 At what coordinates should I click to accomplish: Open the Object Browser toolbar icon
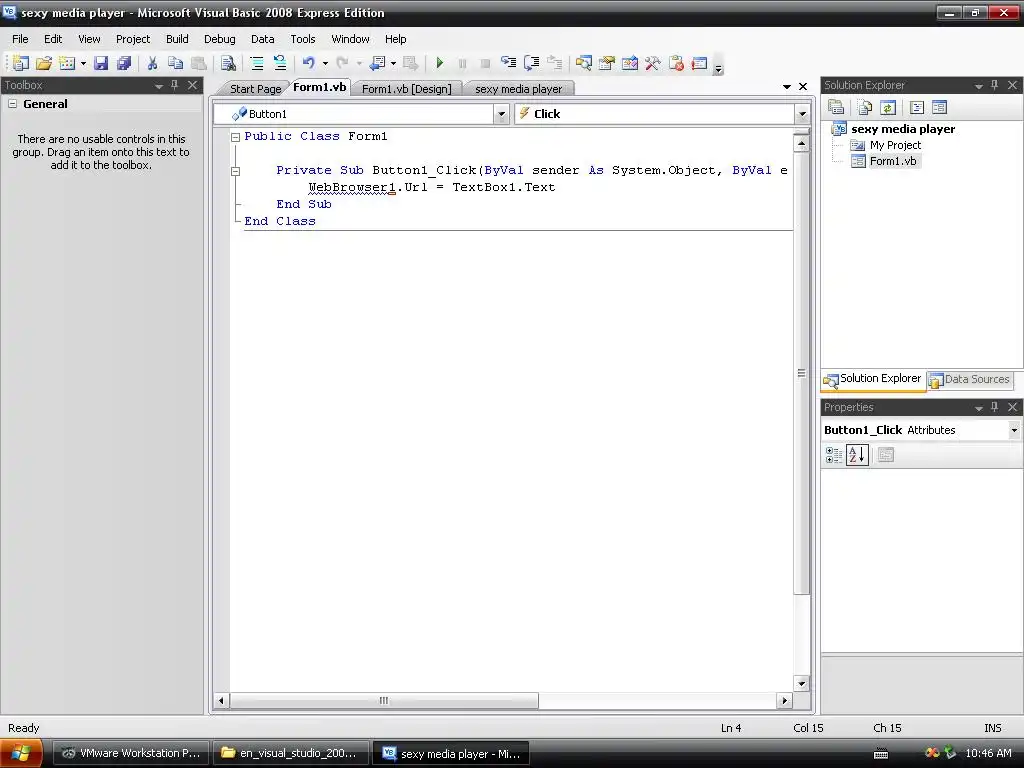pos(630,63)
